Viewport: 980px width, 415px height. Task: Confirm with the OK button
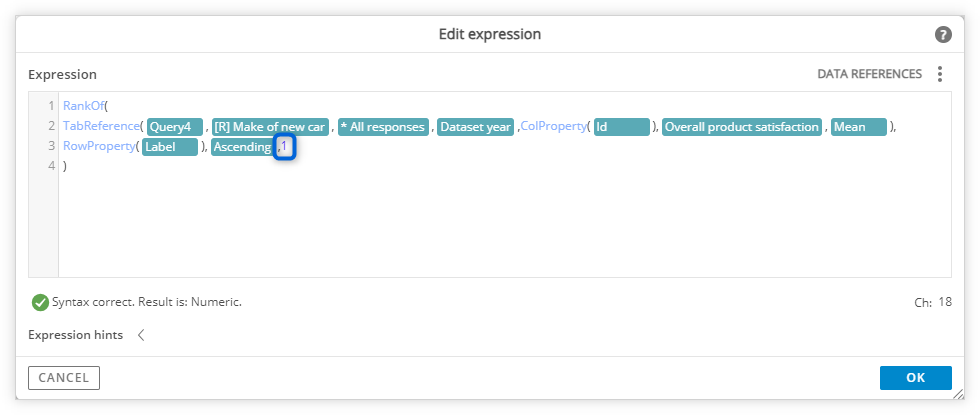point(916,378)
